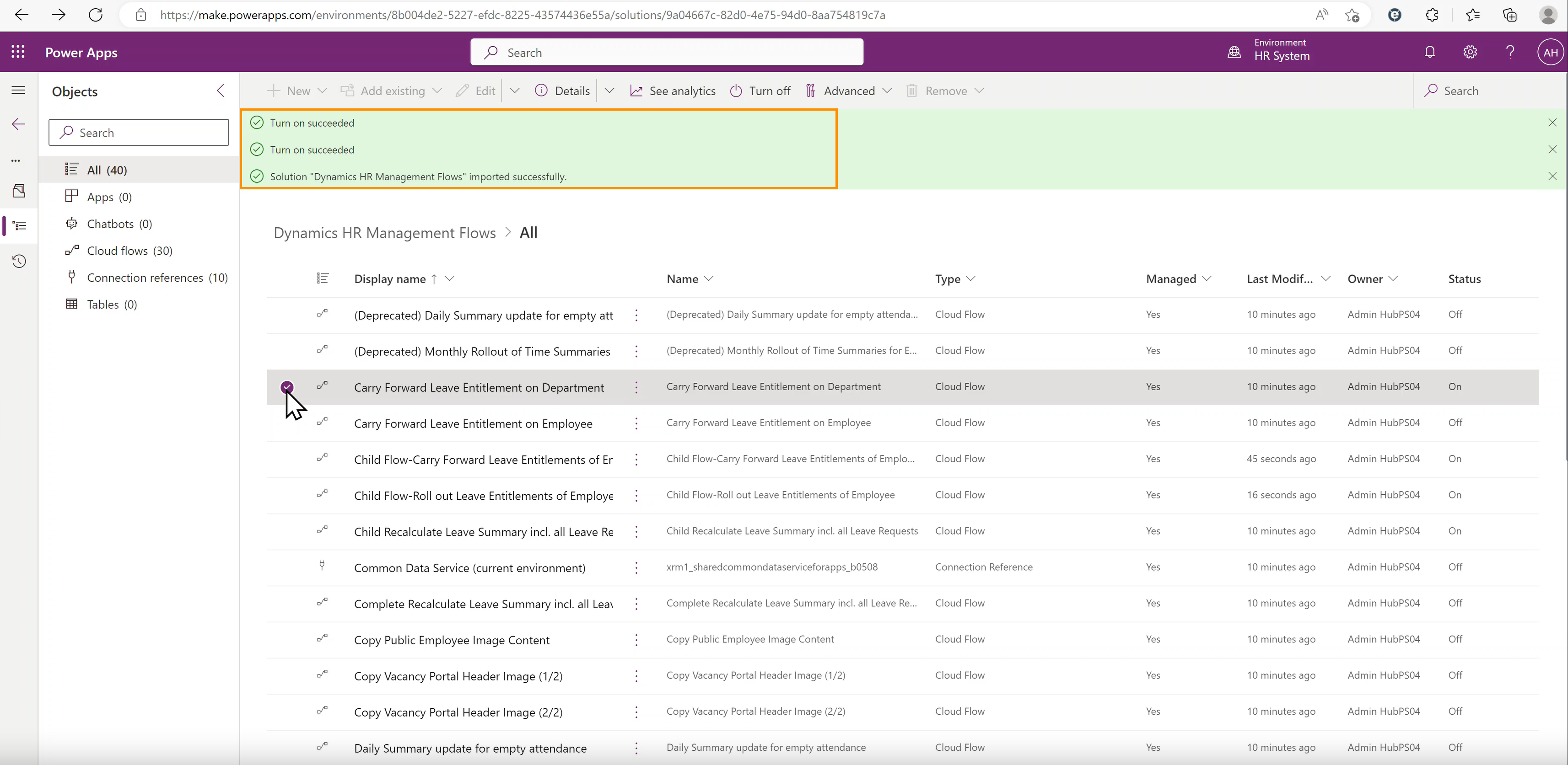Open Carry Forward Leave Entitlement on Employee flow

click(473, 424)
